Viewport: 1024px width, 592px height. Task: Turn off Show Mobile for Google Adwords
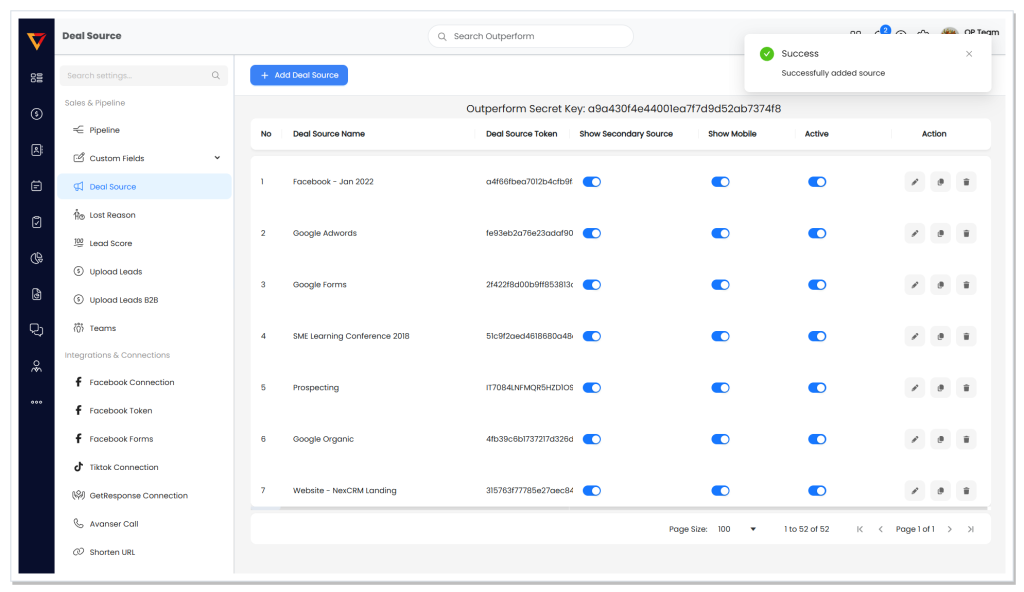pos(720,233)
